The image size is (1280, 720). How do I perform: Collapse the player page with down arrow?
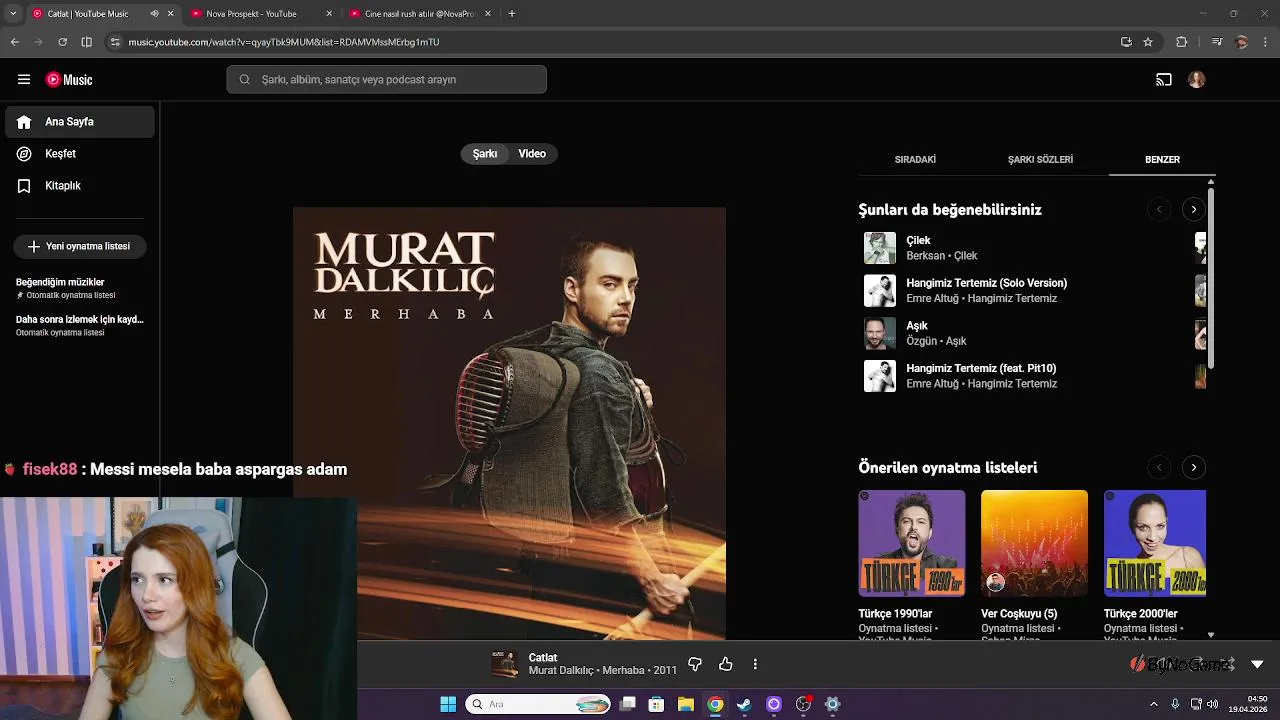[1257, 664]
